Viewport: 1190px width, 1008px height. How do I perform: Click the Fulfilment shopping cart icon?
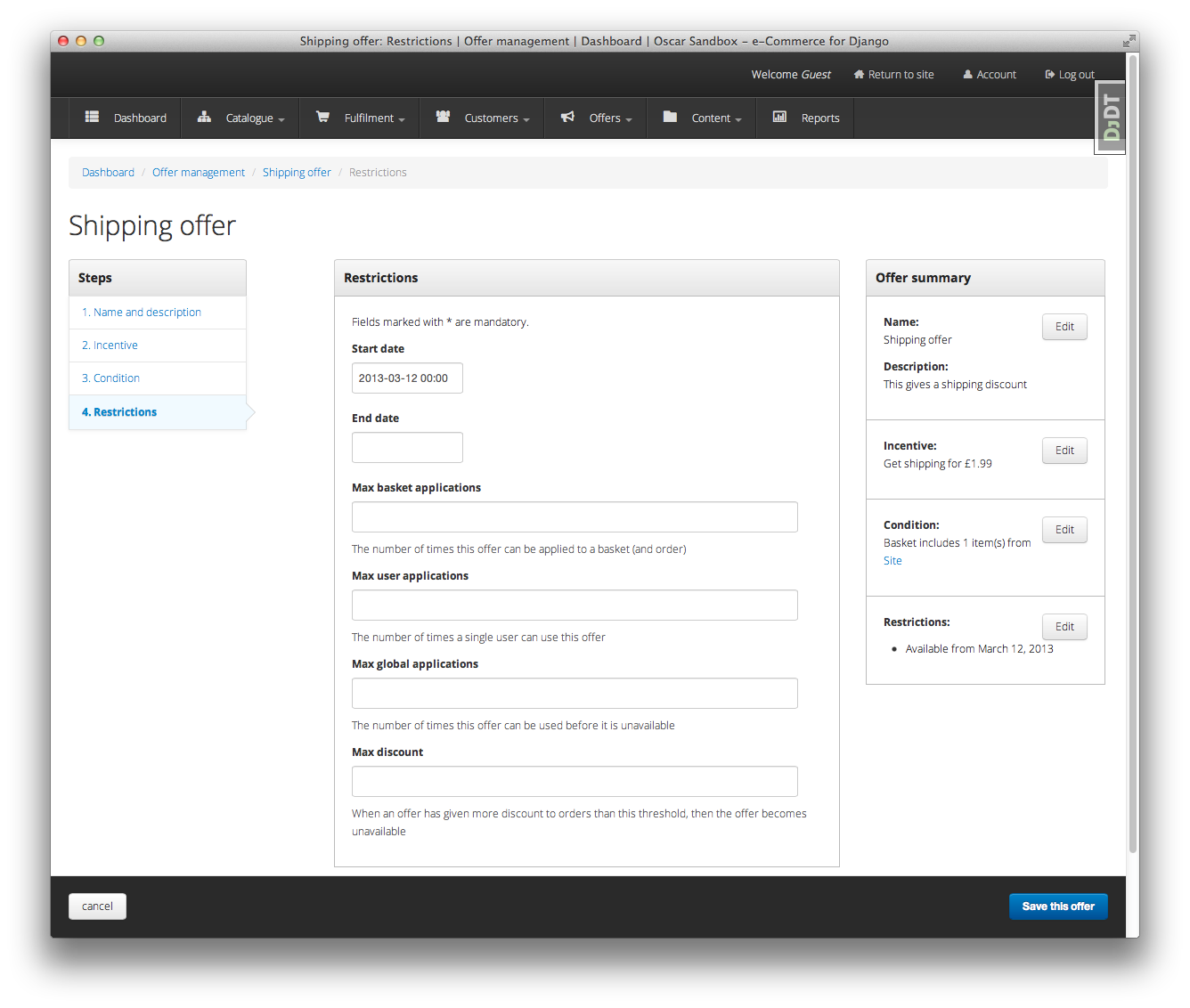(x=322, y=117)
